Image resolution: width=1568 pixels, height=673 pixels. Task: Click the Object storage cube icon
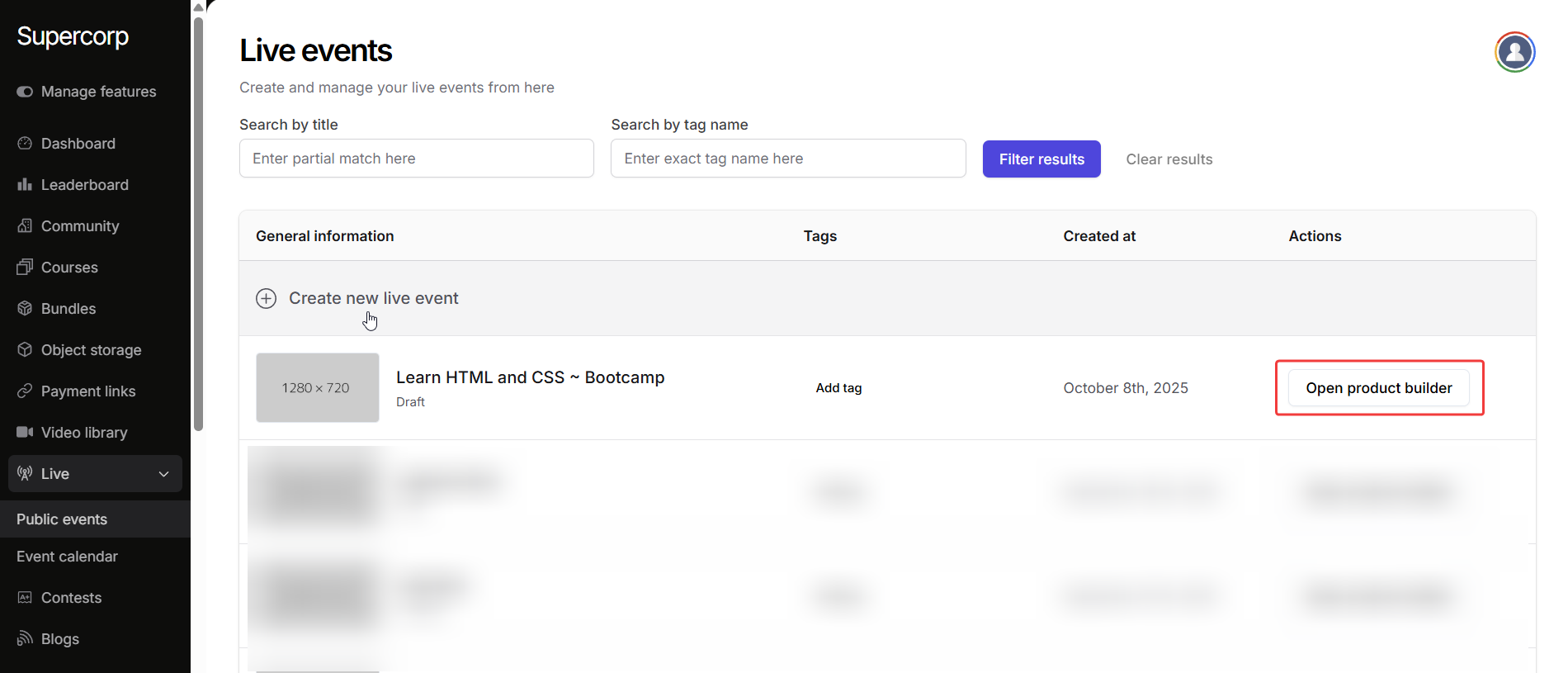coord(25,350)
